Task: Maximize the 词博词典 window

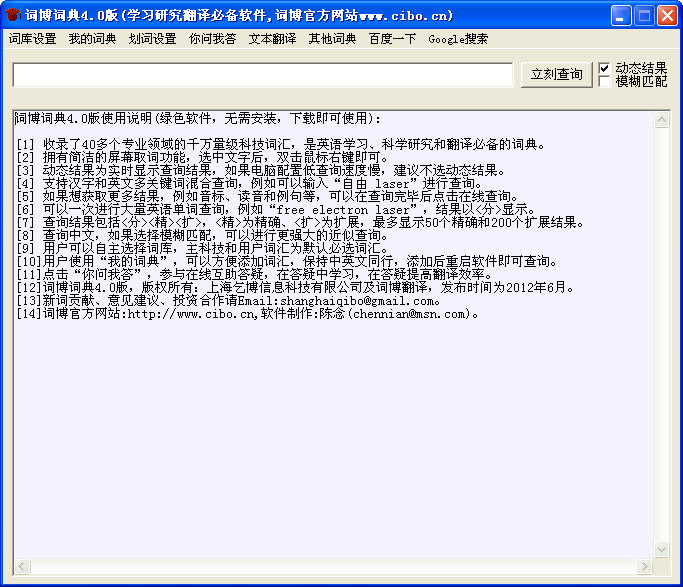Action: [x=644, y=15]
